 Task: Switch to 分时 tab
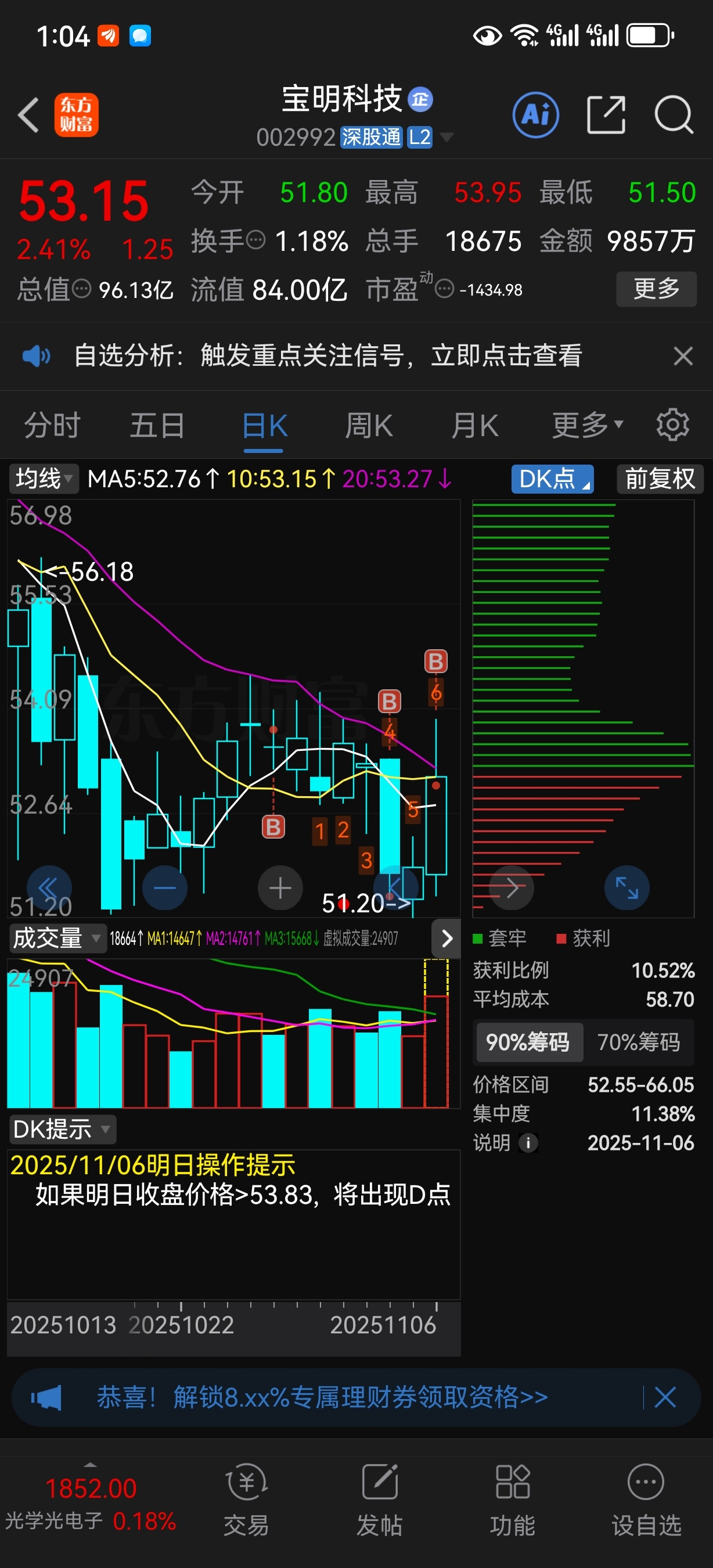point(52,425)
